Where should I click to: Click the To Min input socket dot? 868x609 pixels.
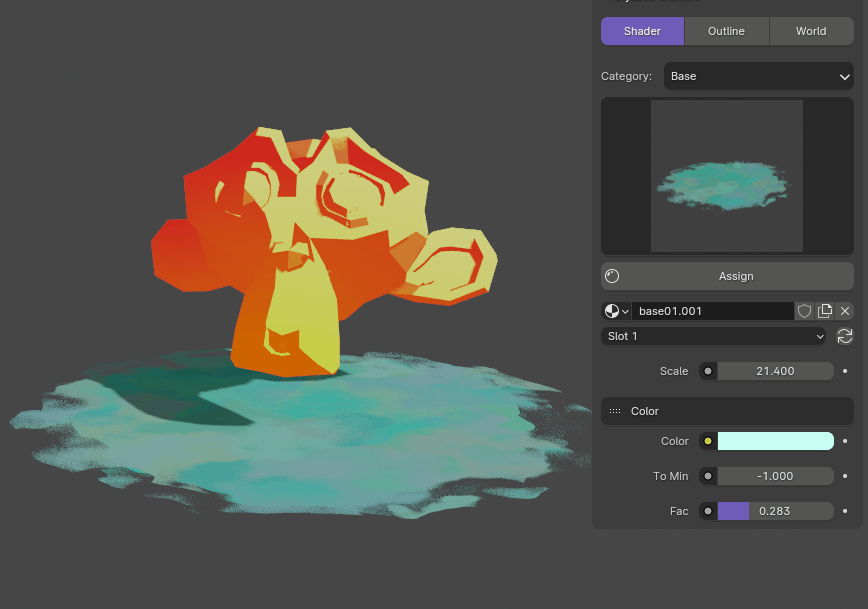tap(708, 476)
